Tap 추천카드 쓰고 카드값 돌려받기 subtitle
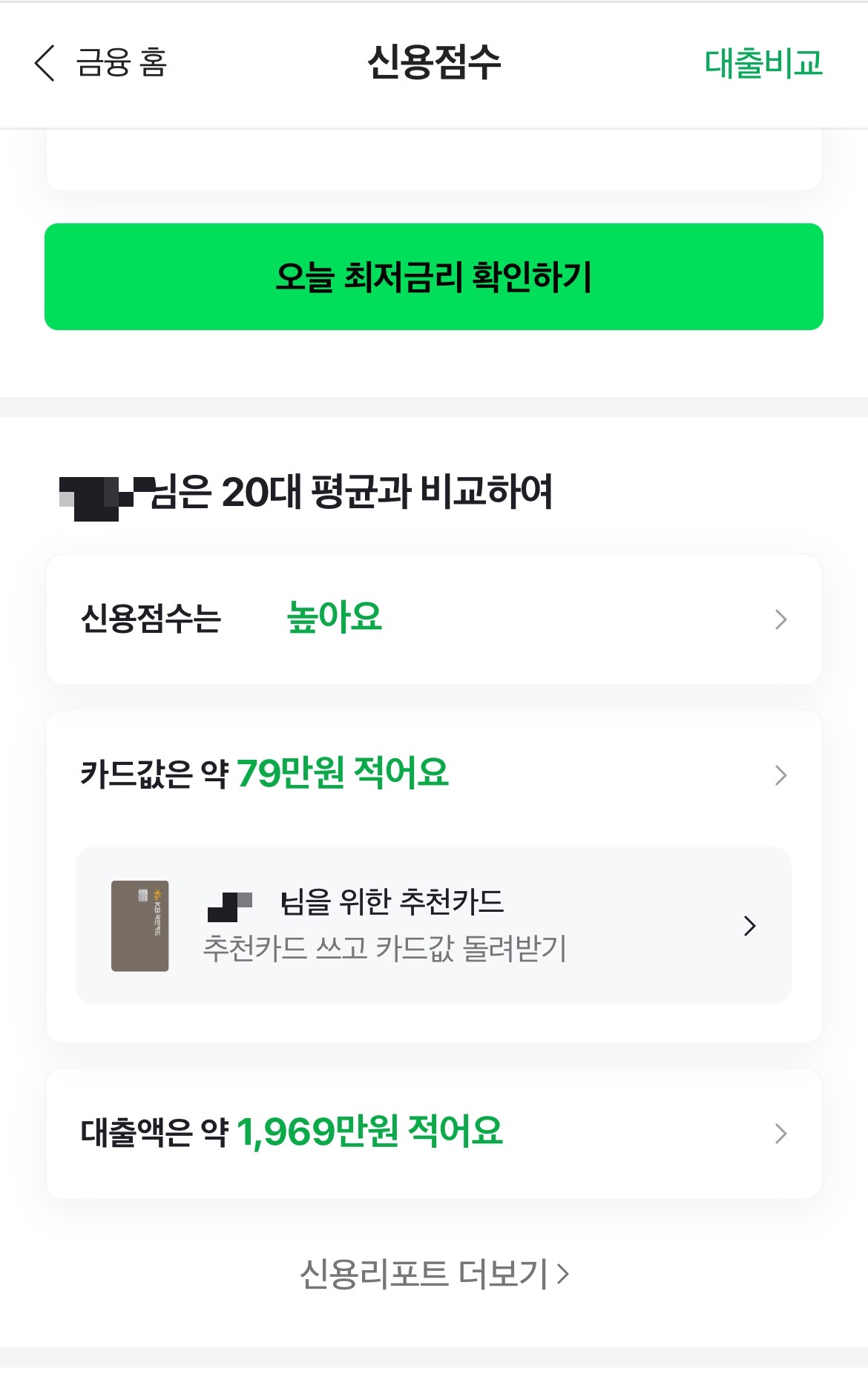The width and height of the screenshot is (868, 1377). point(384,948)
